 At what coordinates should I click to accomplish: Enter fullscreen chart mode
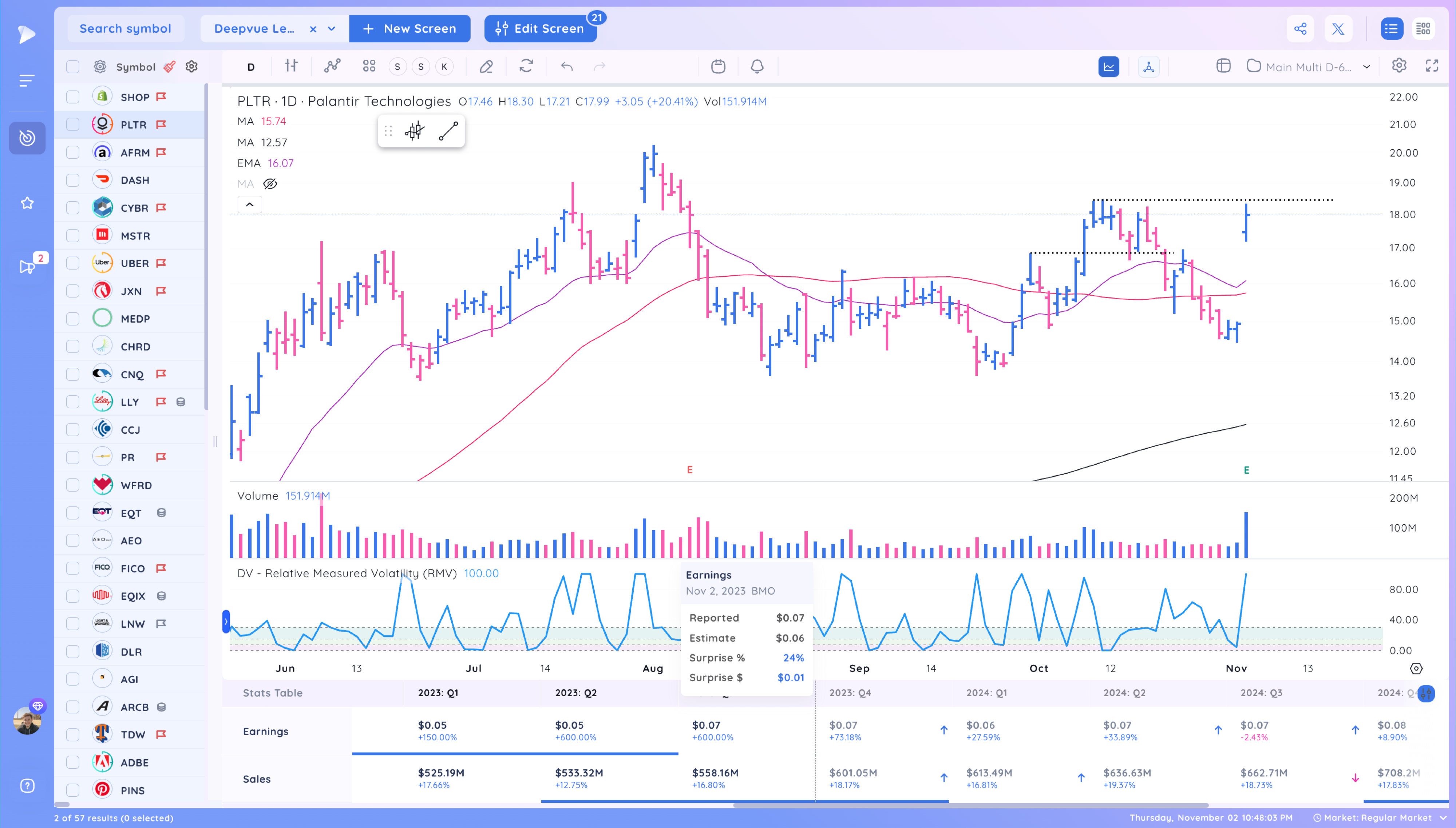pos(1432,66)
